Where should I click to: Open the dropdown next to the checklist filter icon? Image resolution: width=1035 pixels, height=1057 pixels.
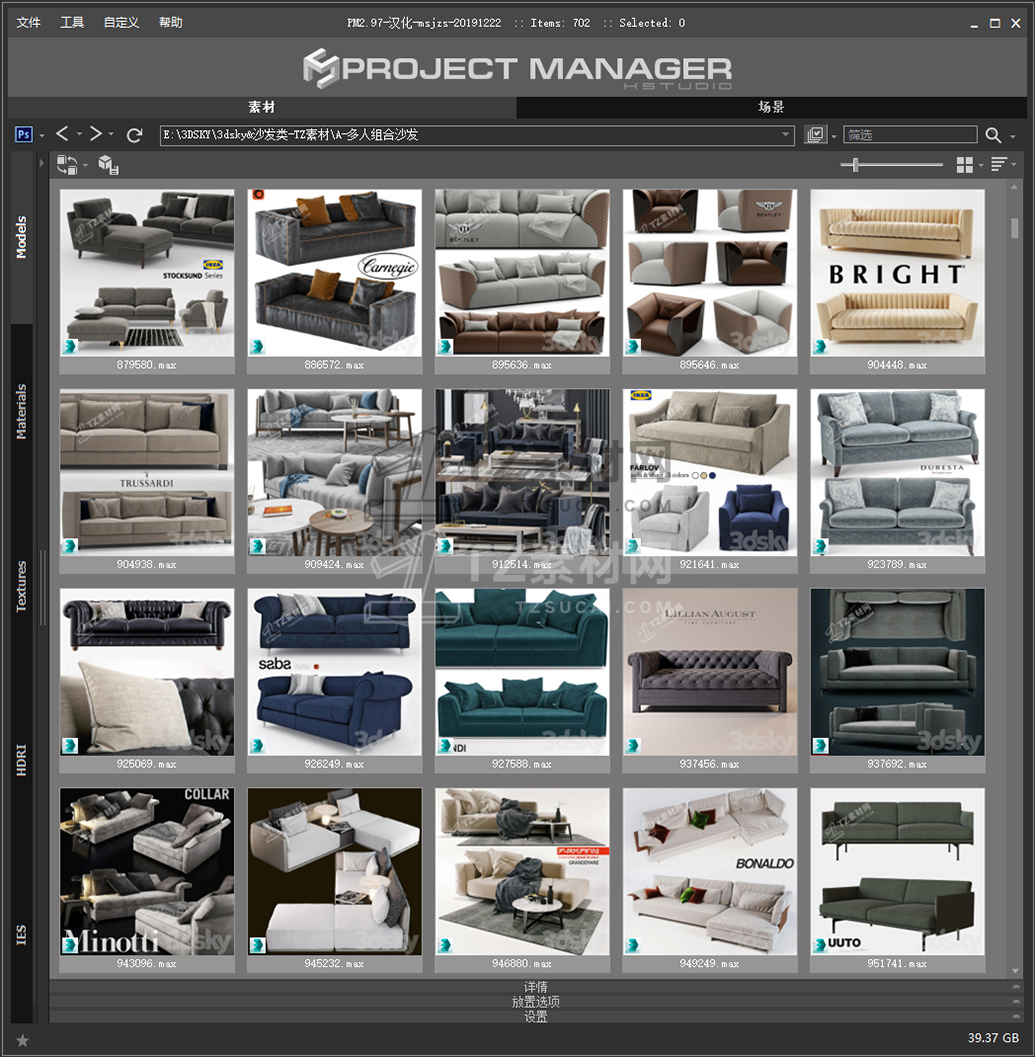tap(834, 136)
